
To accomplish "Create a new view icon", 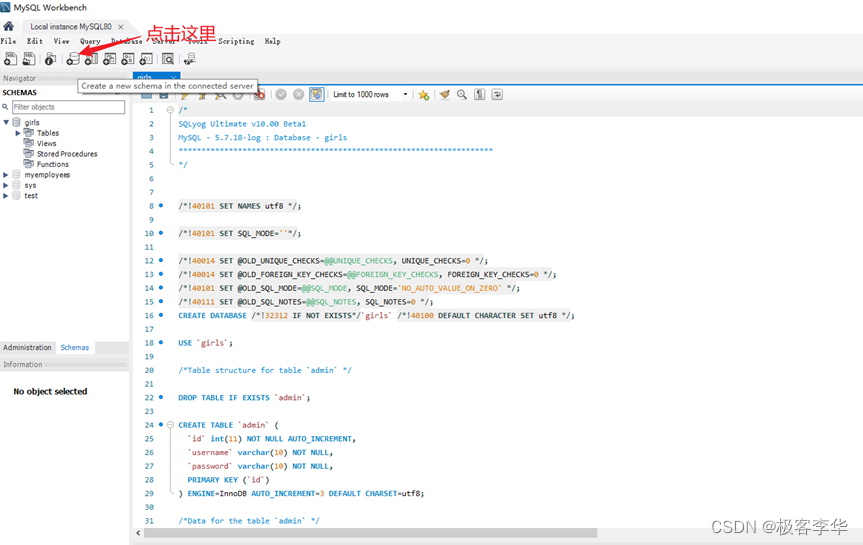I will point(110,58).
